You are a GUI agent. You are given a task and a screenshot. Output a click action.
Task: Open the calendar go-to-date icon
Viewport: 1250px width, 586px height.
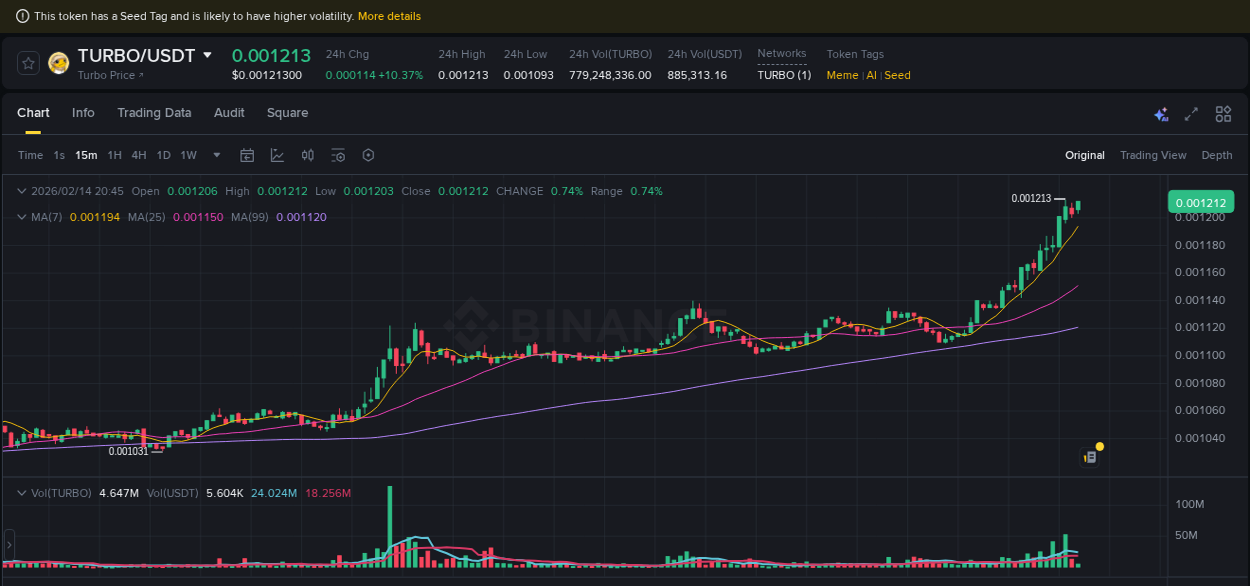click(247, 155)
